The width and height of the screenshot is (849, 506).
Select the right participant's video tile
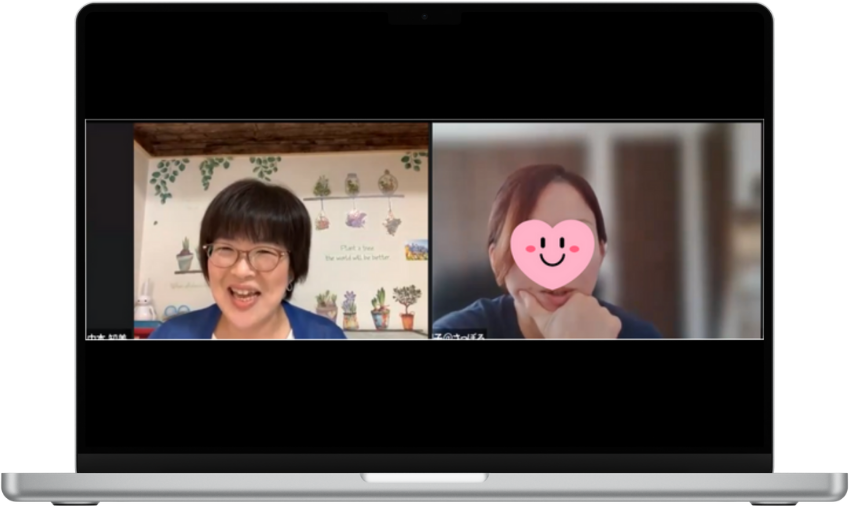(597, 230)
